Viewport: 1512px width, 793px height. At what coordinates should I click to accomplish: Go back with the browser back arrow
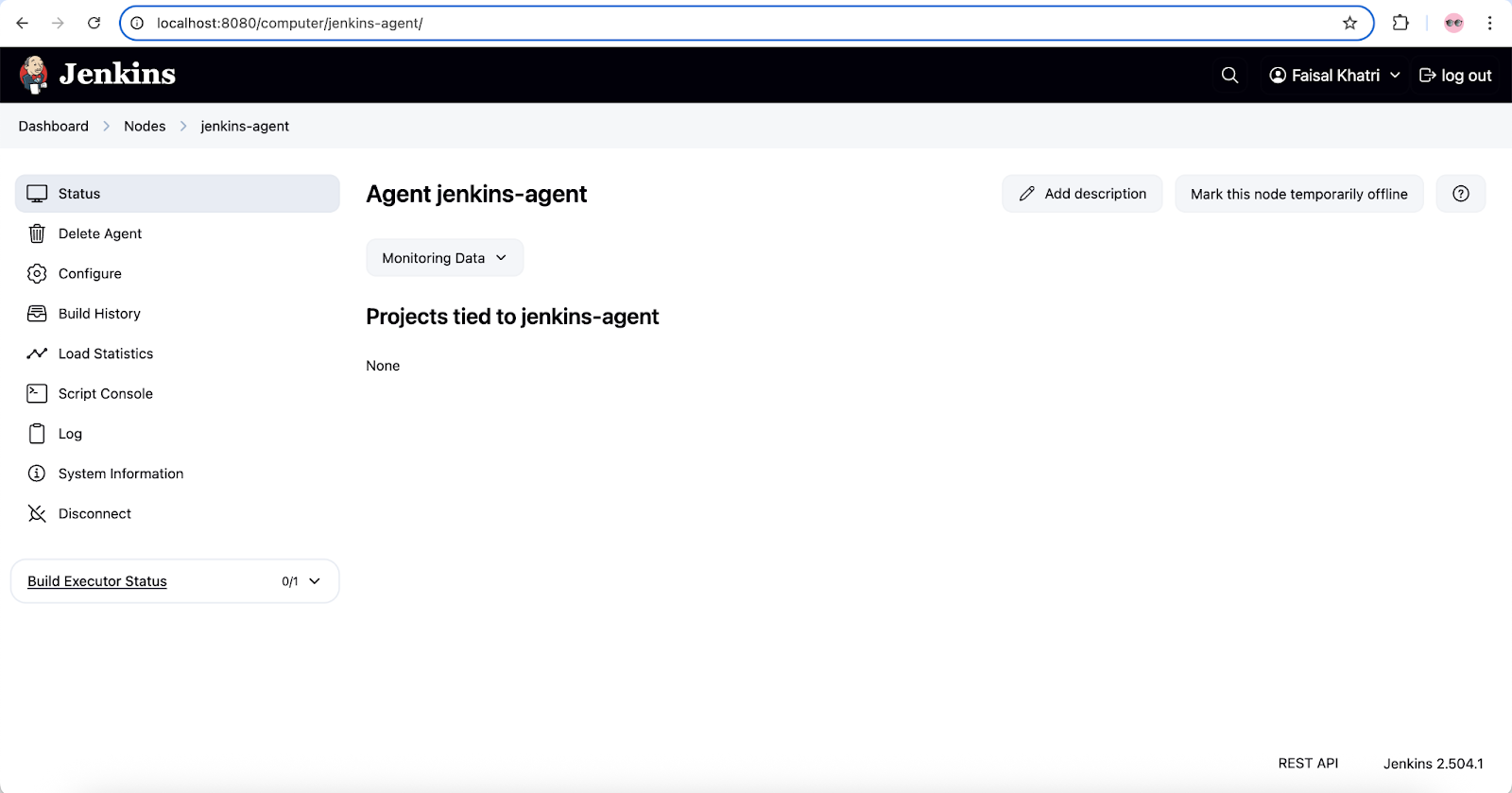tap(23, 23)
